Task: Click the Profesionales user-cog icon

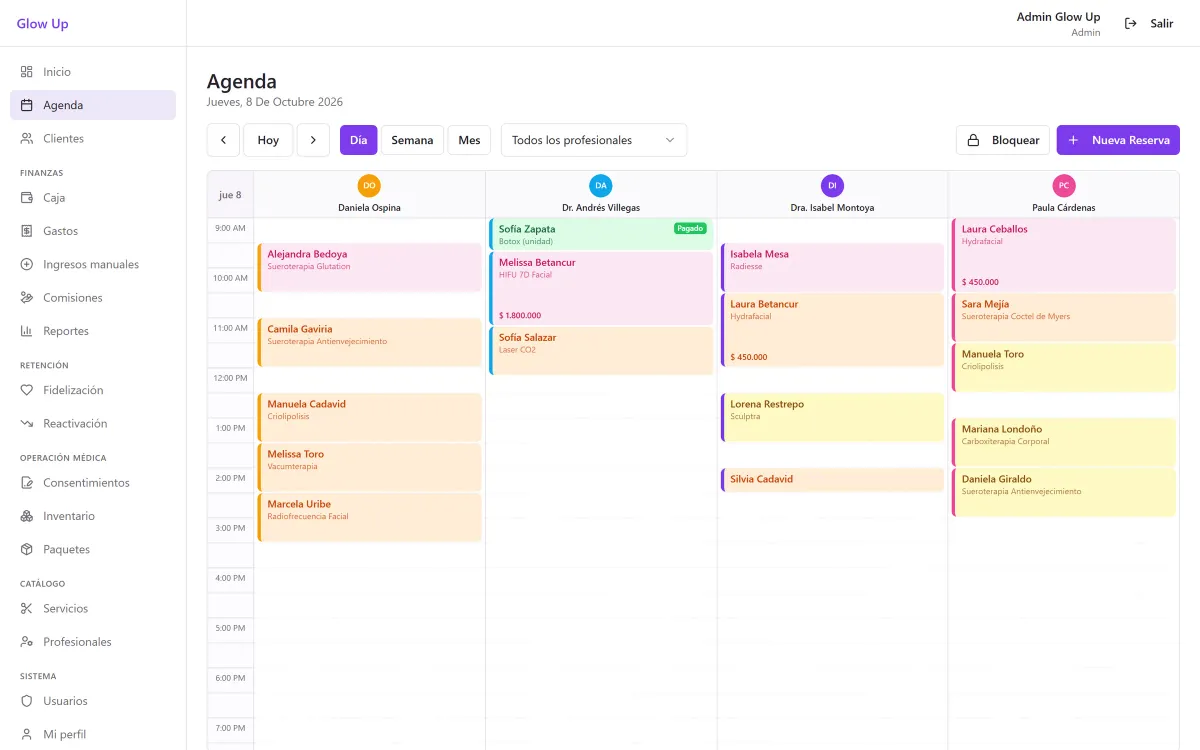Action: coord(27,642)
